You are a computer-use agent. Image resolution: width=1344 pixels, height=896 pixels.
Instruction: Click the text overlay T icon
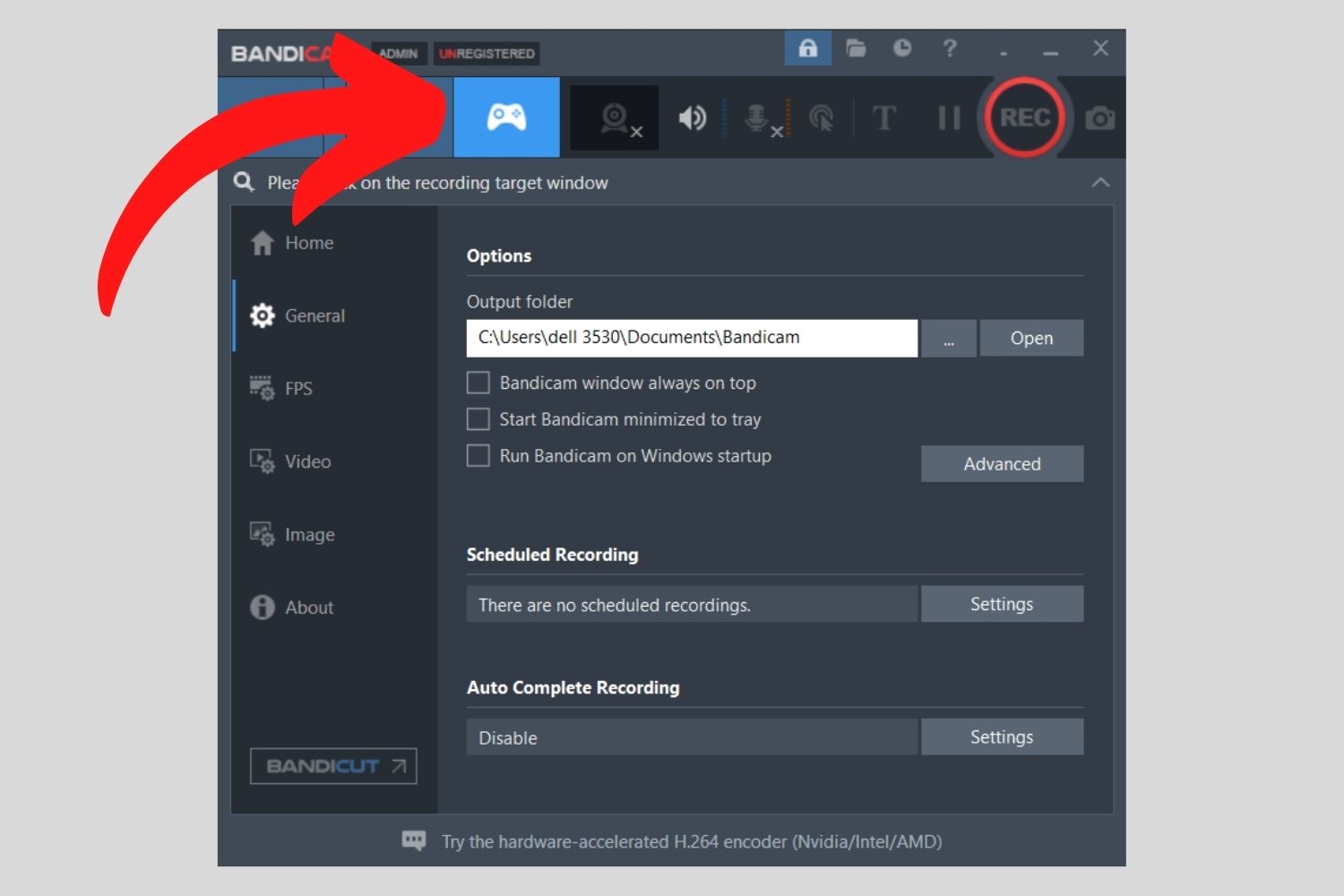coord(884,117)
